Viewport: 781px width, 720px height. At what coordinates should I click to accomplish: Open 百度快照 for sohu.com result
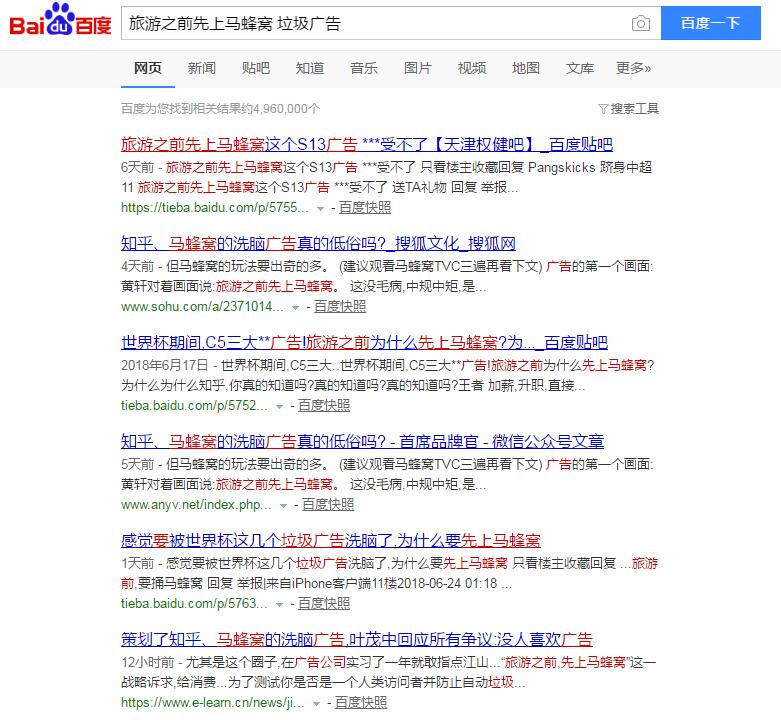coord(340,307)
